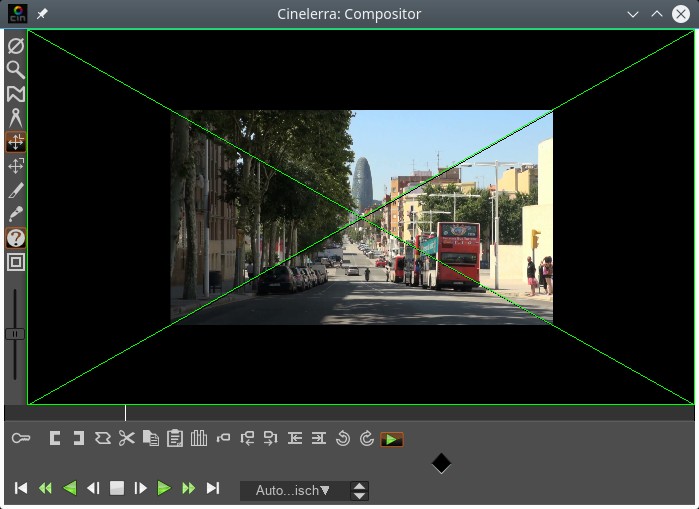Click the vertical zoom slider handle
Image resolution: width=699 pixels, height=509 pixels.
tap(14, 333)
